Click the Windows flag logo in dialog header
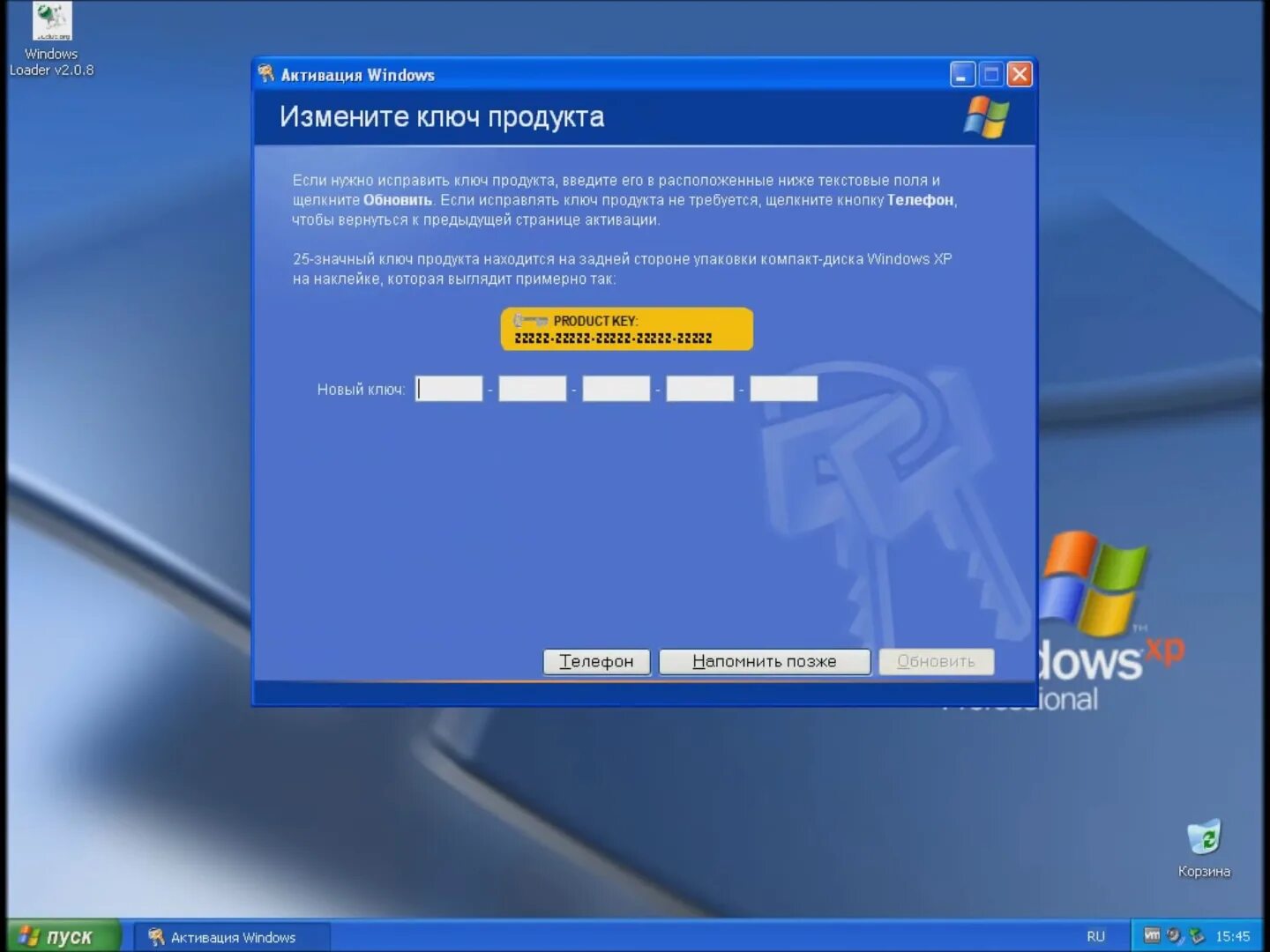Viewport: 1270px width, 952px height. (986, 117)
